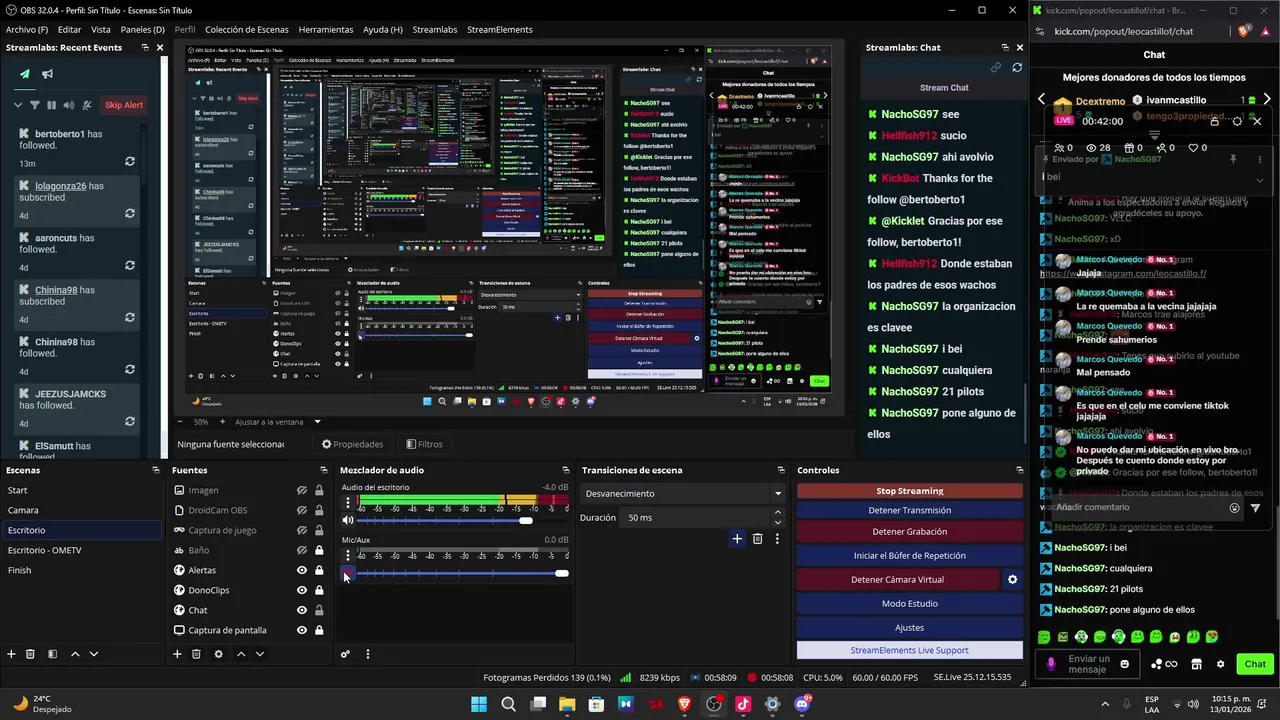Open advanced audio properties gears icon

click(x=345, y=654)
